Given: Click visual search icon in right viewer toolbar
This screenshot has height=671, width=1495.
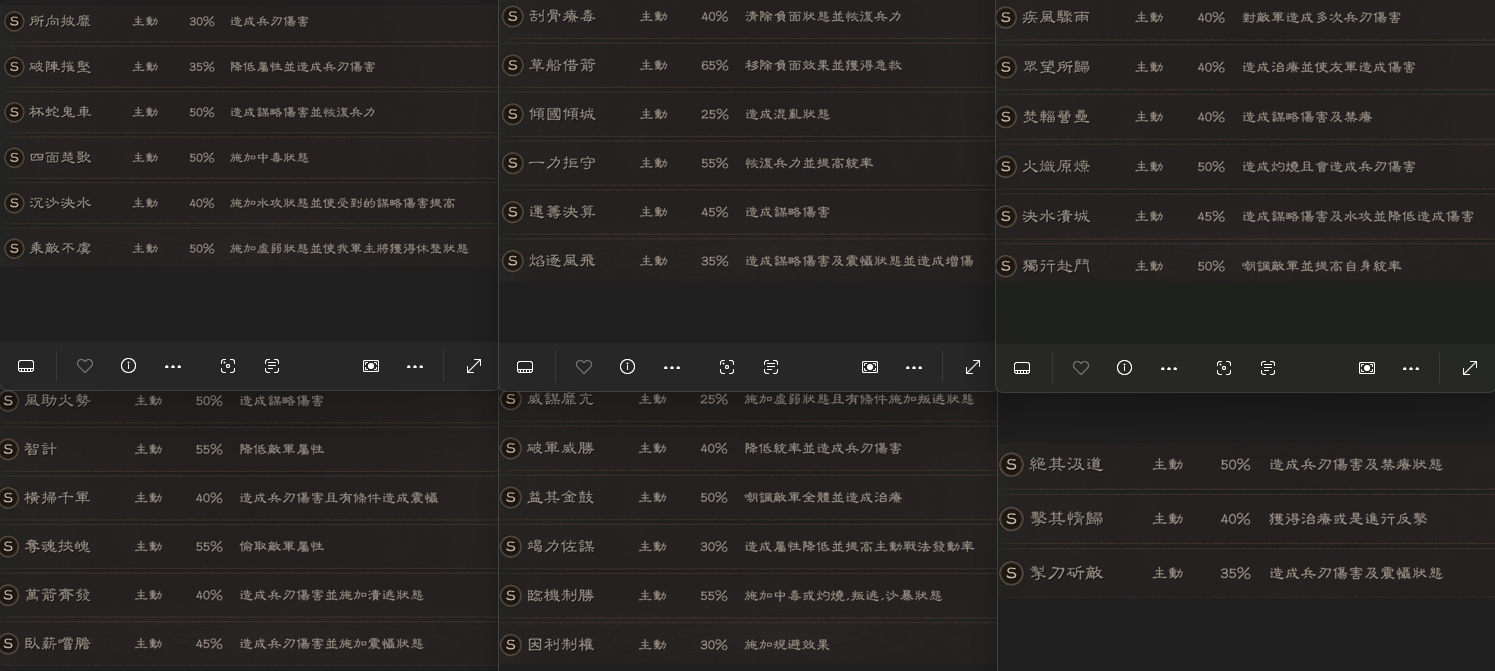Looking at the screenshot, I should [x=1224, y=368].
